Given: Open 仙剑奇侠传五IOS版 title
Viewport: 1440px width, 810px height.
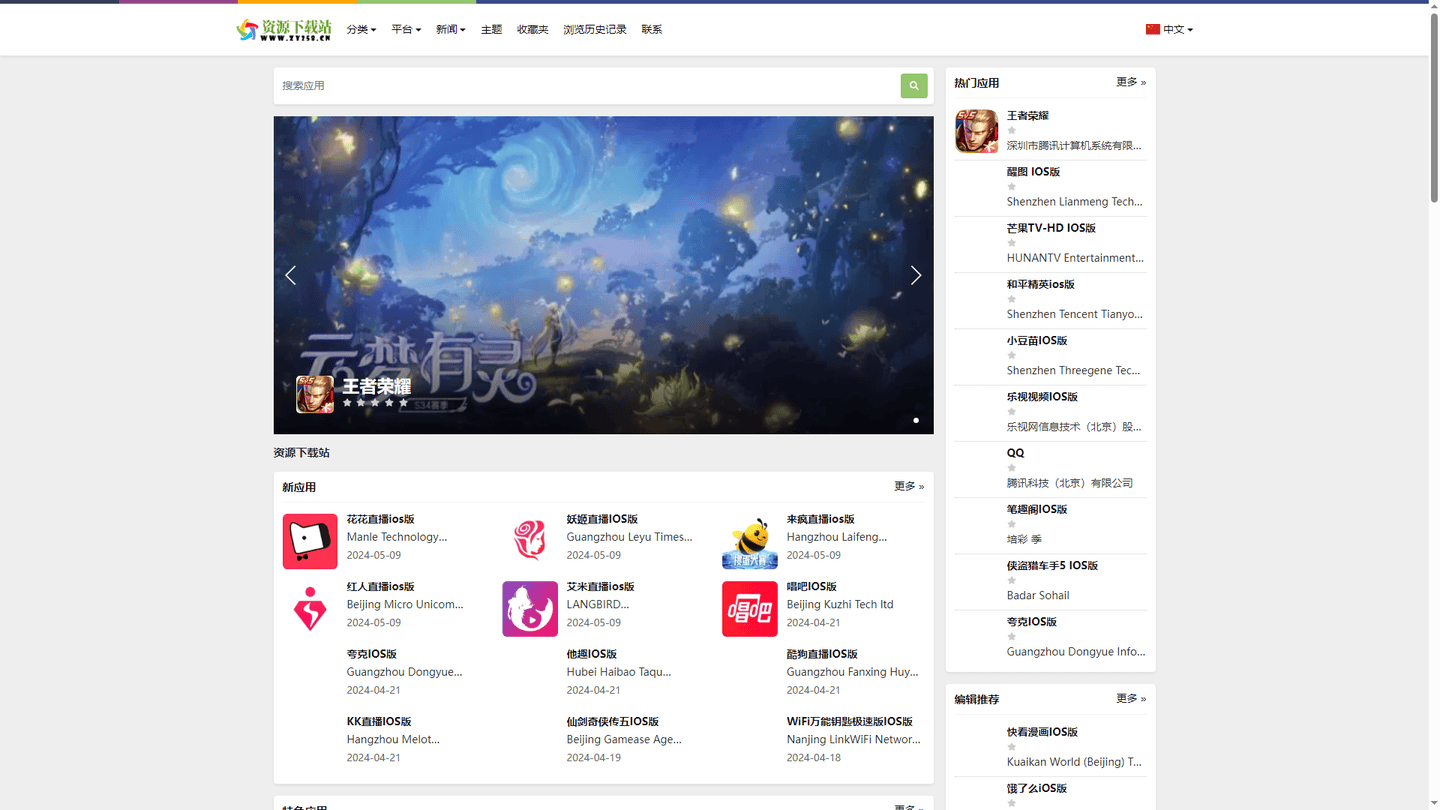Looking at the screenshot, I should (613, 722).
